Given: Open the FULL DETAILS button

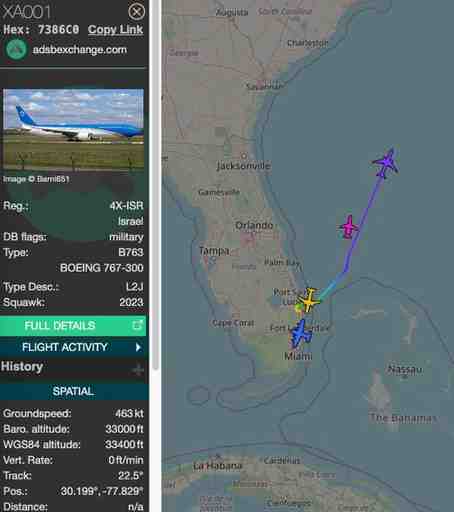Looking at the screenshot, I should click(73, 326).
